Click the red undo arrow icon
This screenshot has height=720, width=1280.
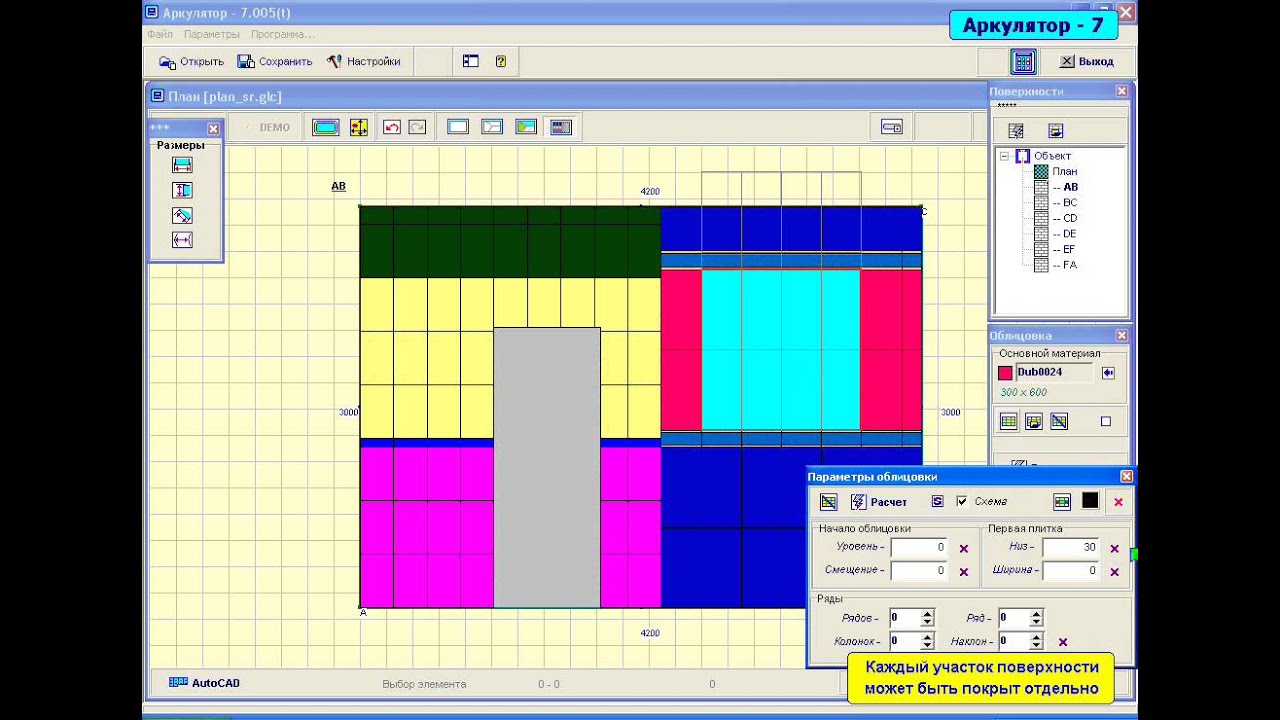pos(392,127)
